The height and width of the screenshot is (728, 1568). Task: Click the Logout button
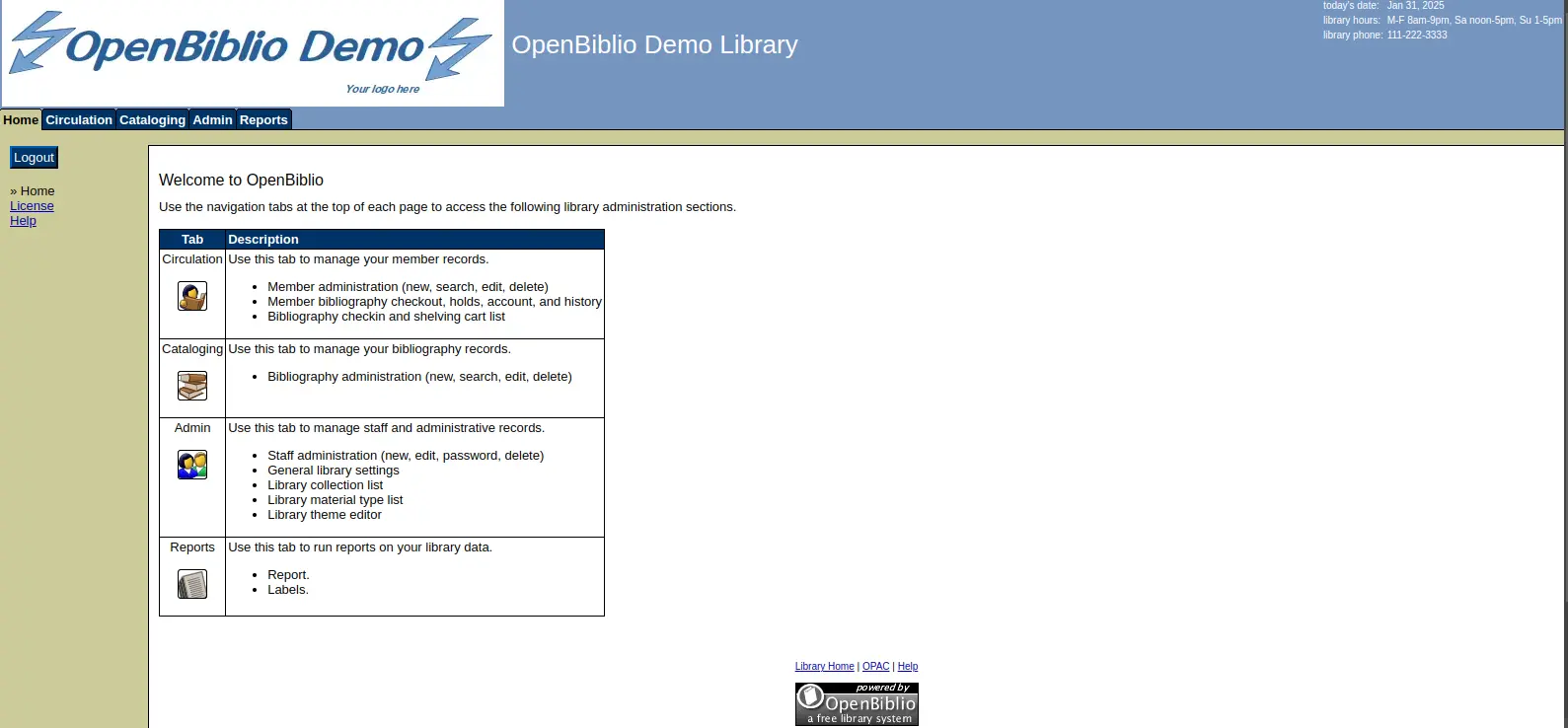34,158
